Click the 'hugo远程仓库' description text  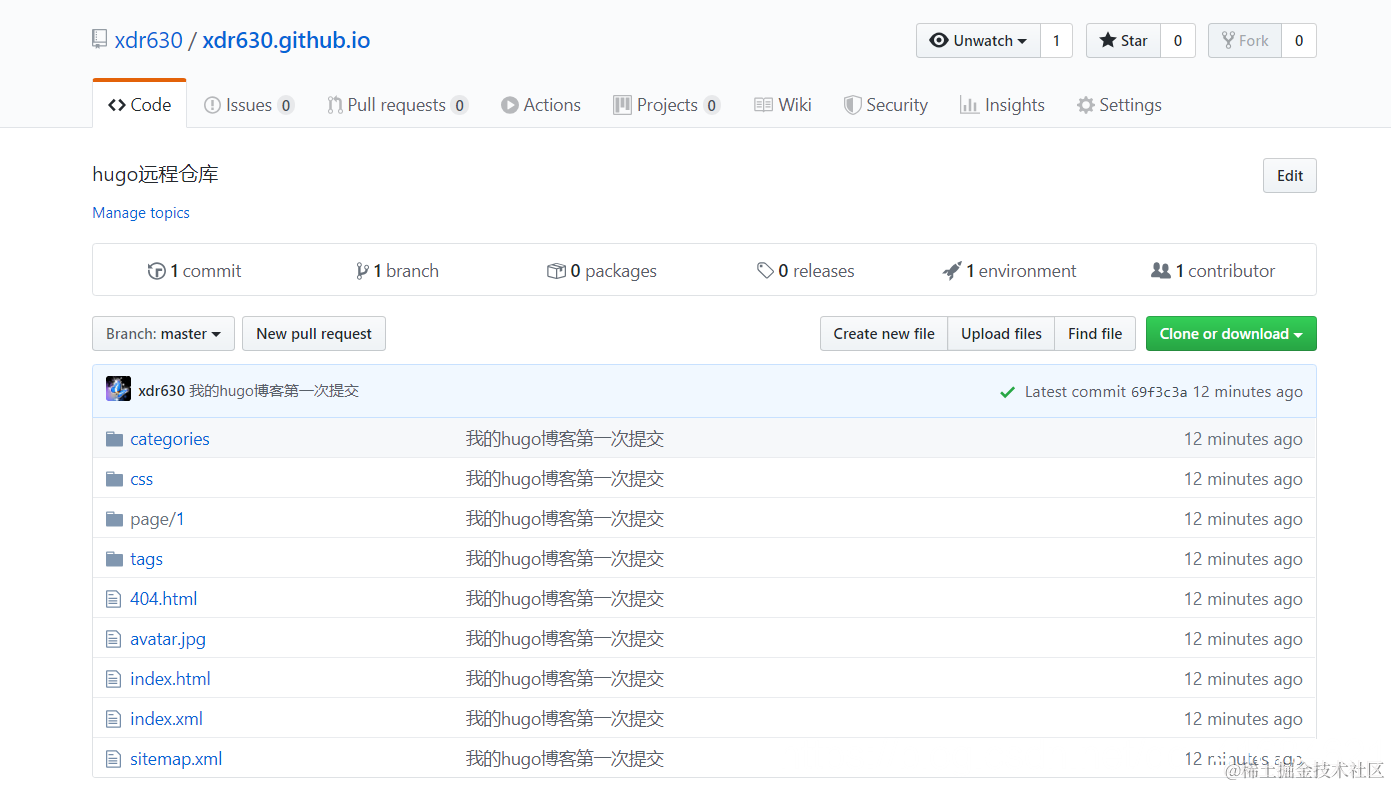(x=155, y=174)
